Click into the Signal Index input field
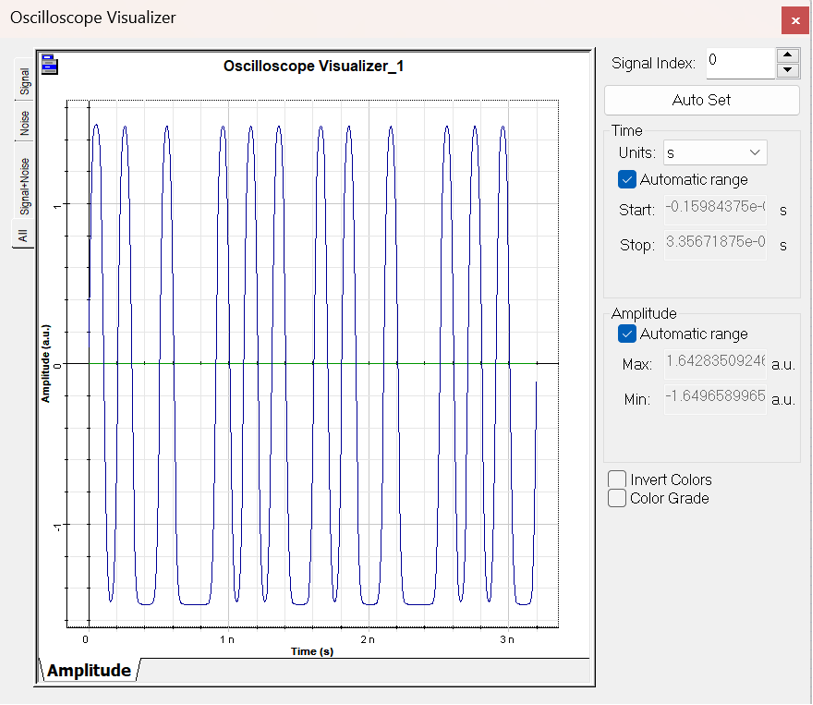Viewport: 813px width, 705px height. point(739,62)
